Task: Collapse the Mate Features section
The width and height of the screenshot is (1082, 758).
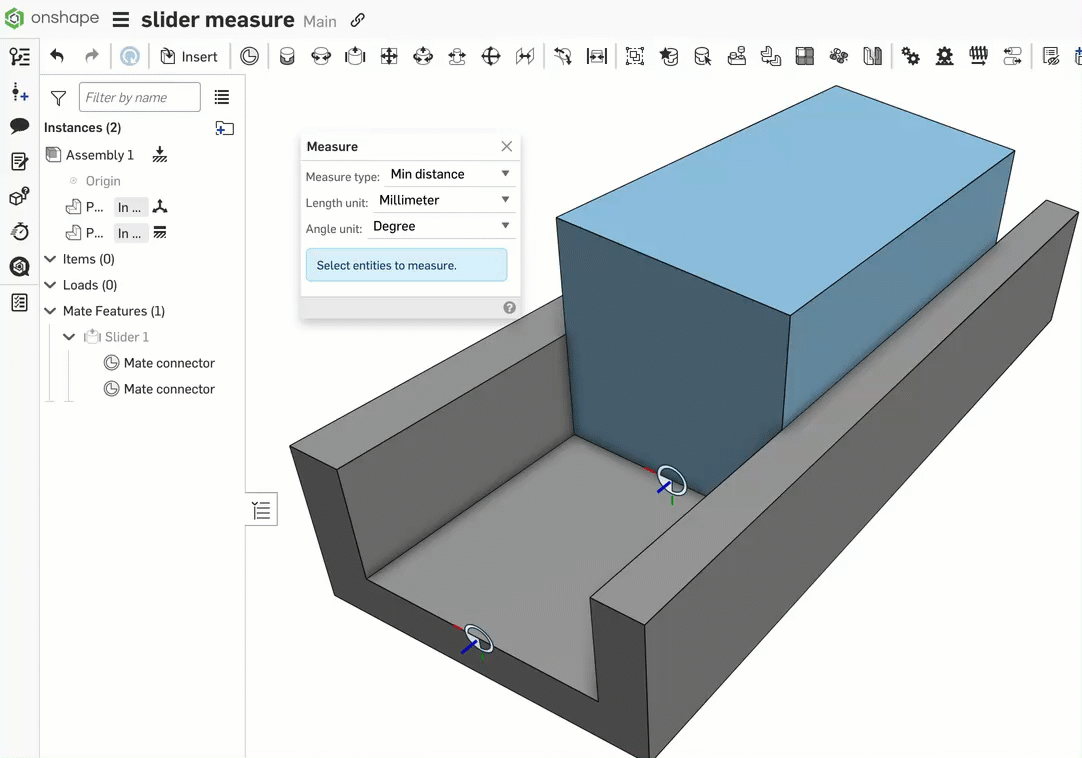Action: [50, 311]
